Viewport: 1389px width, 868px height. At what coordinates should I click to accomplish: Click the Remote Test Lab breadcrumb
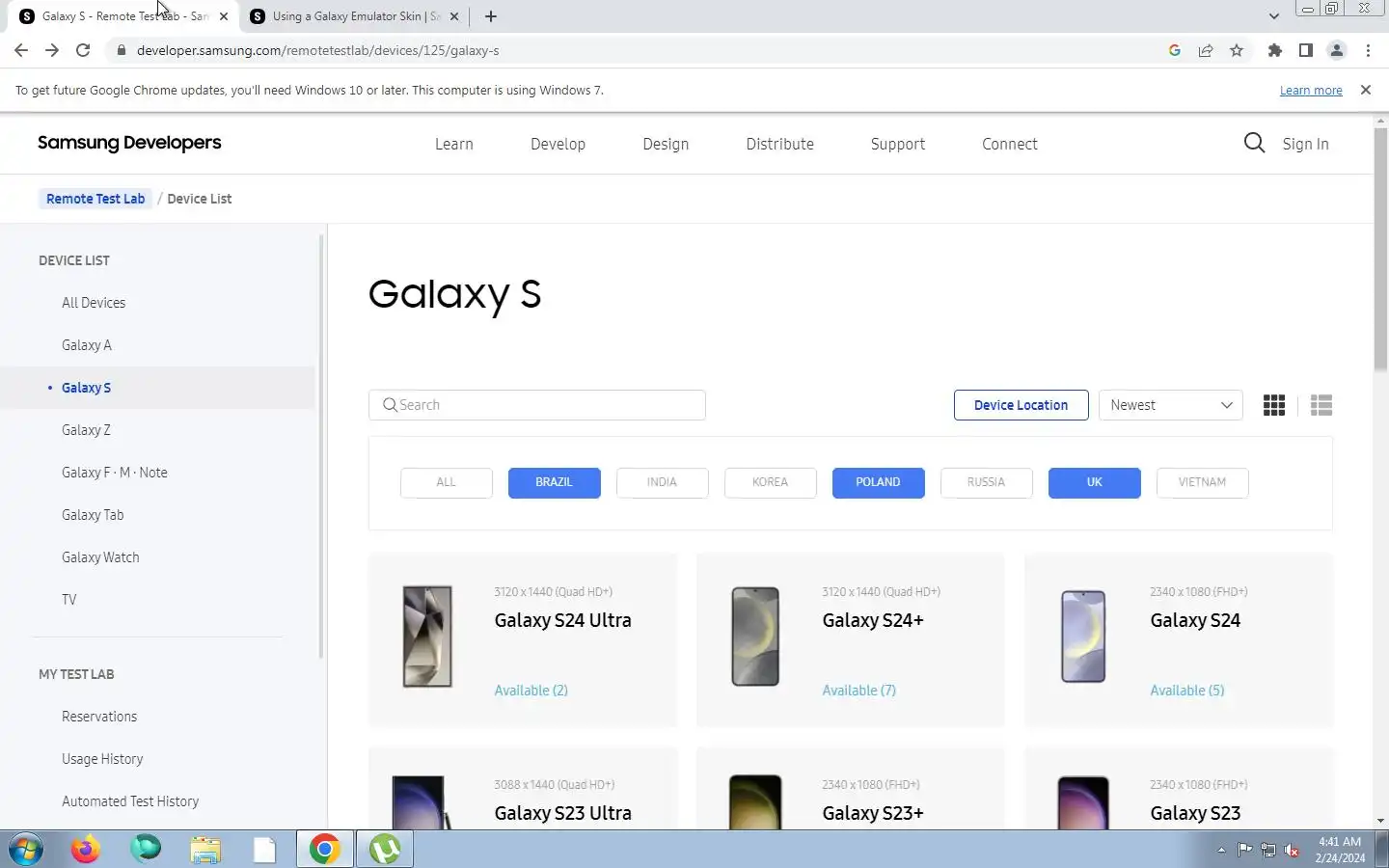(x=95, y=199)
